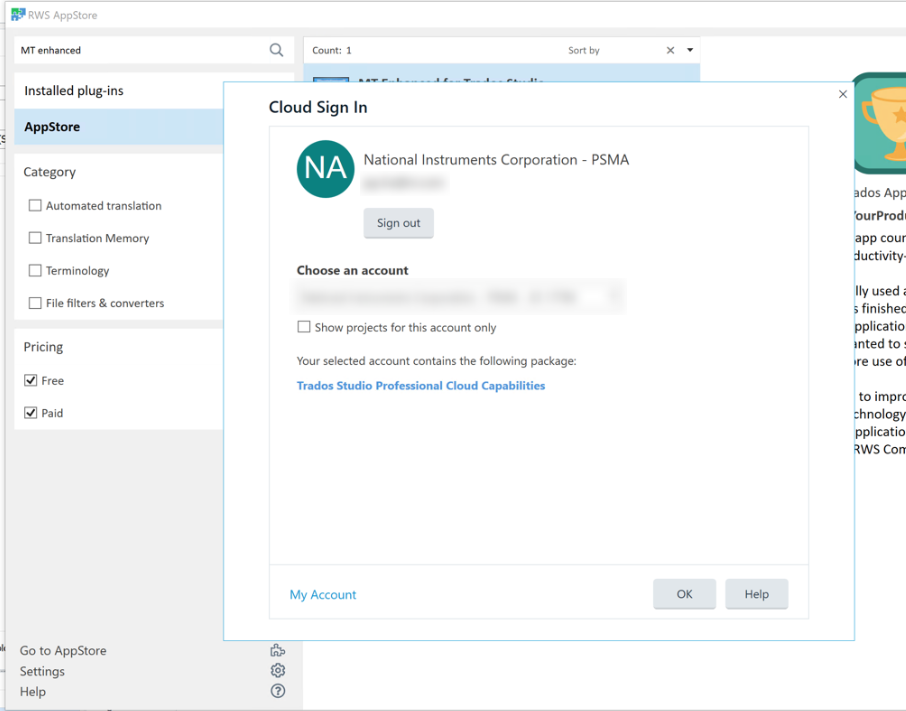Click the Help question mark icon
This screenshot has height=711, width=906.
pos(278,691)
